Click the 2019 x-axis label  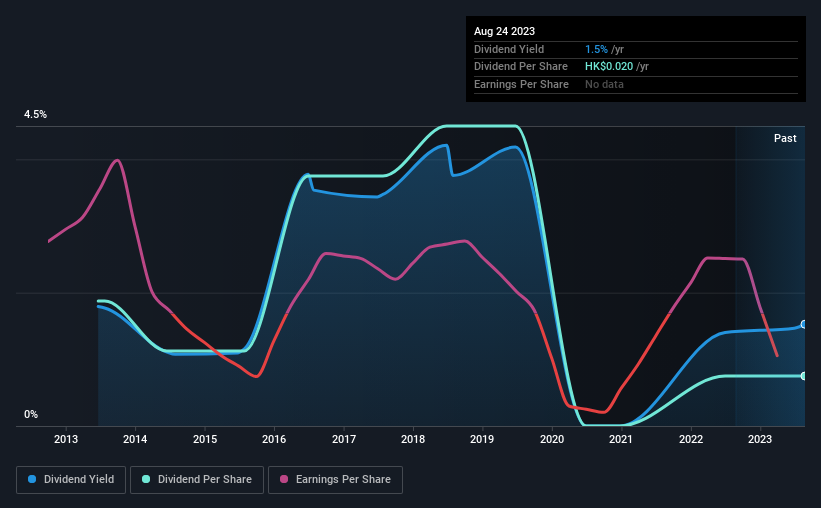click(x=482, y=439)
